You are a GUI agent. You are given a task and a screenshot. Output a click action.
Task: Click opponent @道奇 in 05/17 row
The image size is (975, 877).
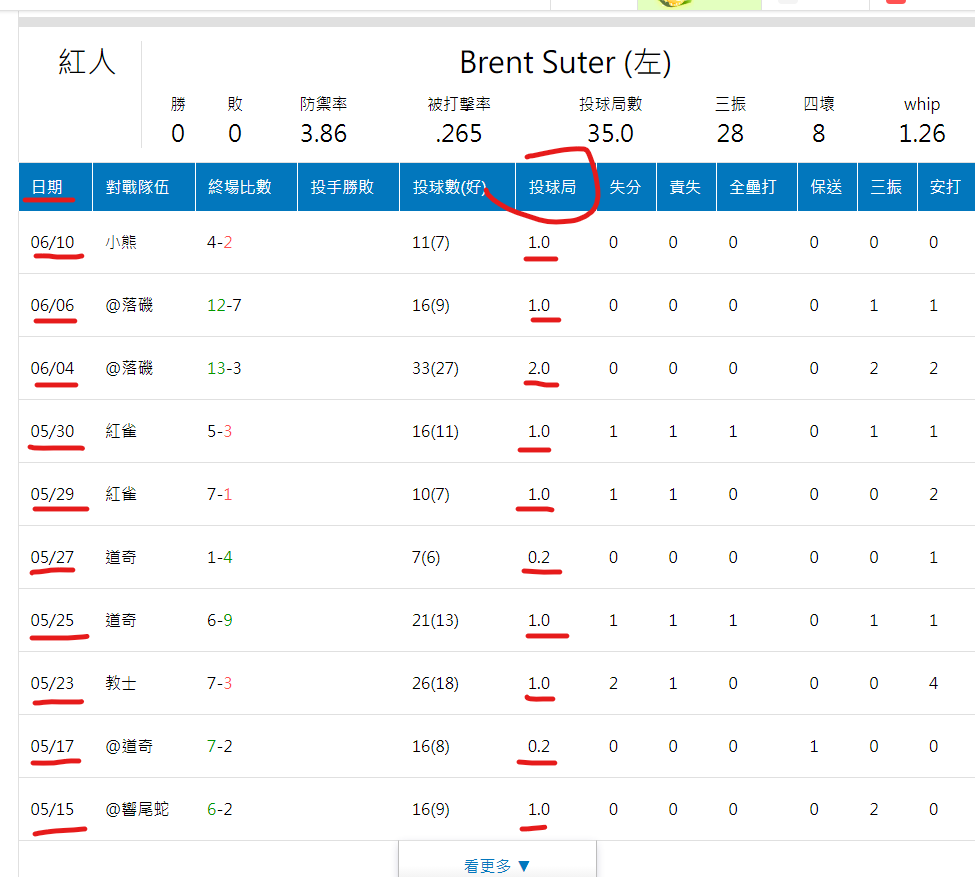tap(129, 746)
